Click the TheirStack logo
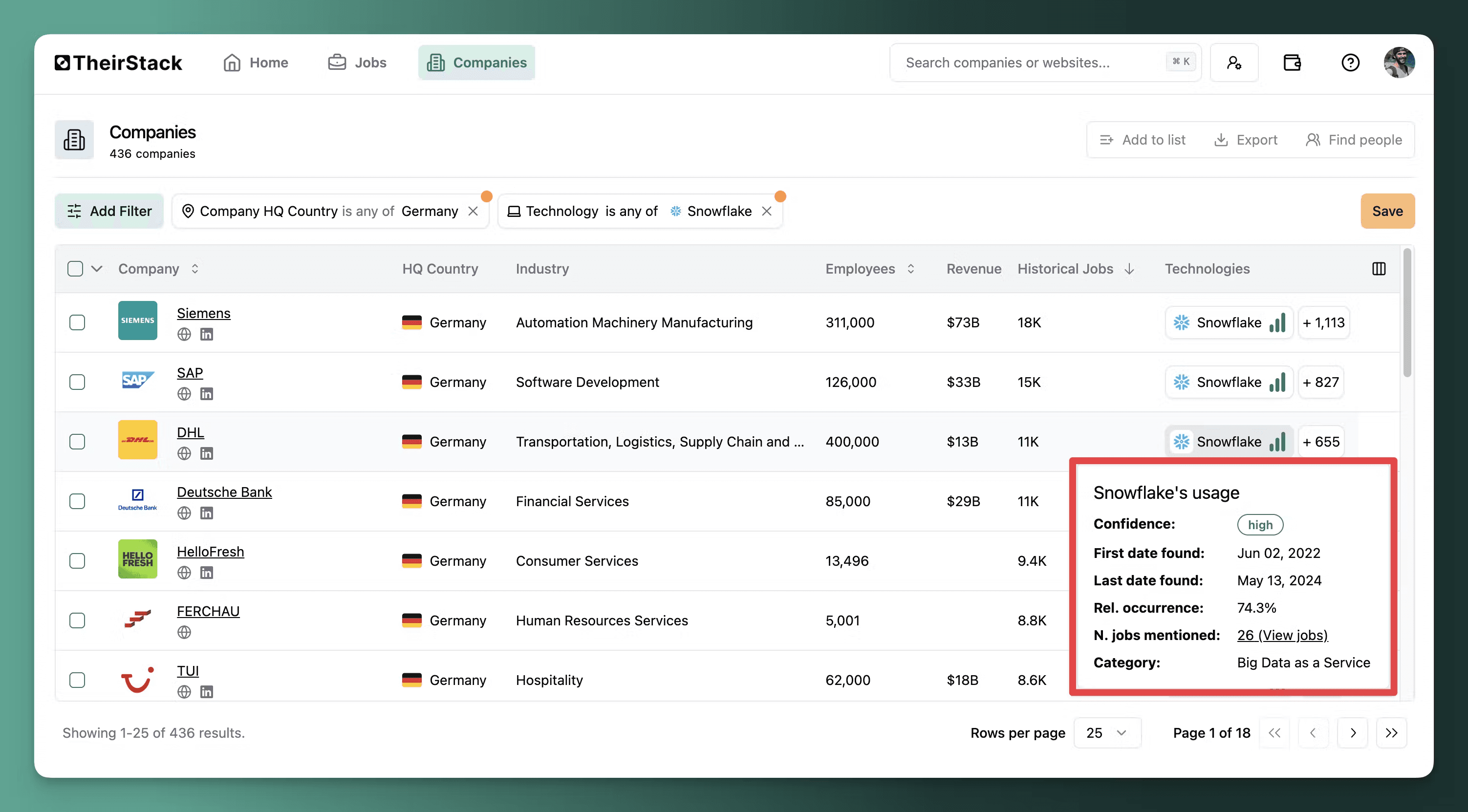The width and height of the screenshot is (1468, 812). tap(118, 63)
